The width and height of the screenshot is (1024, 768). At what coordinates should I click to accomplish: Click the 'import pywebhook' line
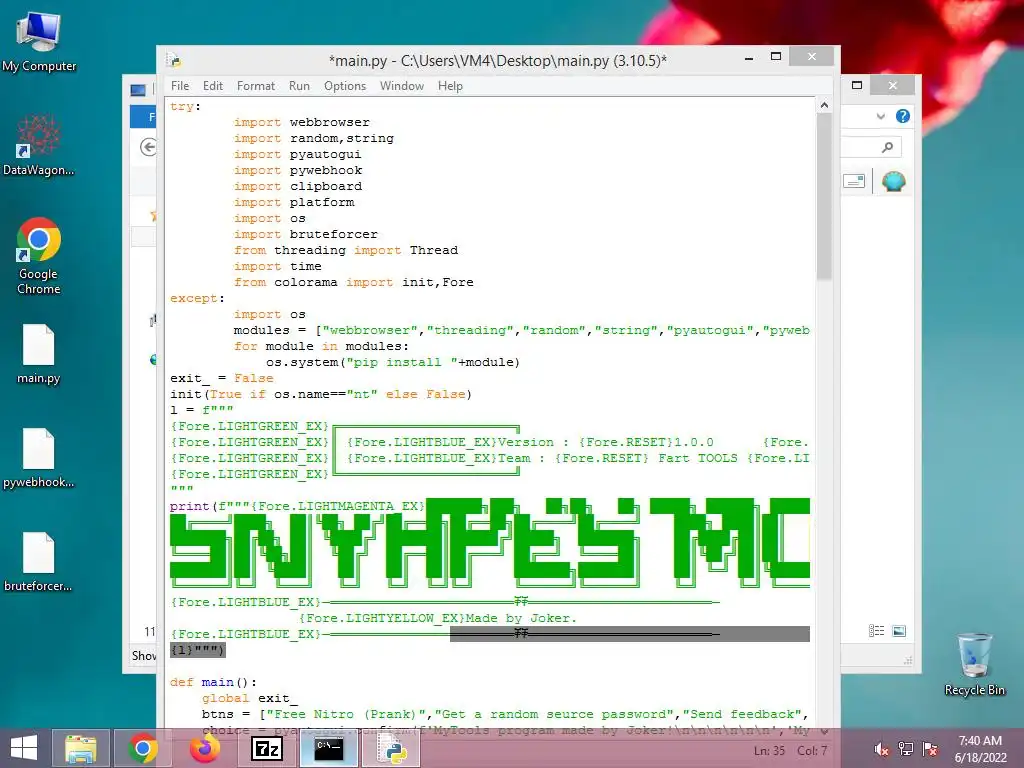pos(298,170)
